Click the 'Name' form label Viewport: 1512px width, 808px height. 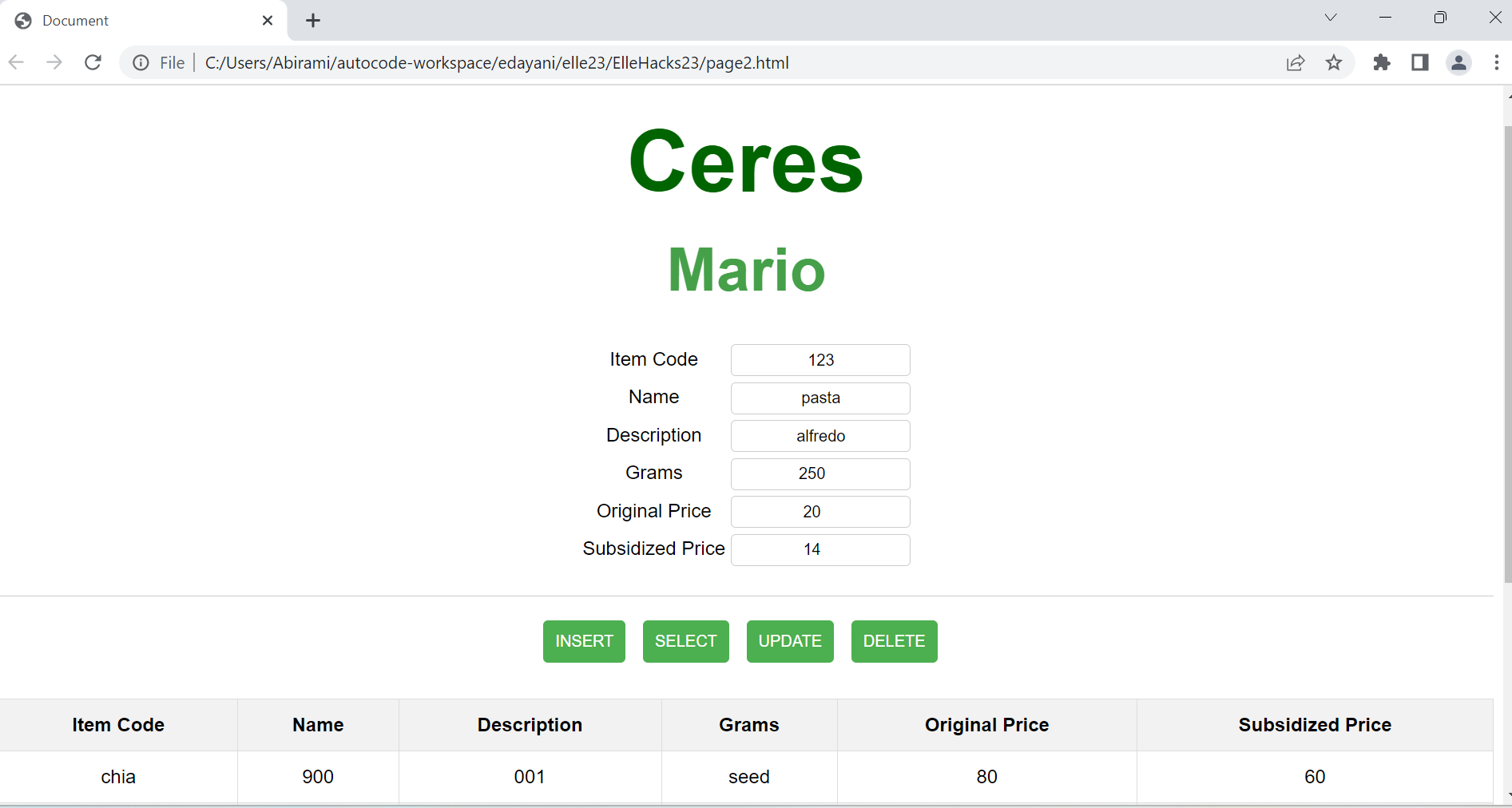(x=653, y=397)
